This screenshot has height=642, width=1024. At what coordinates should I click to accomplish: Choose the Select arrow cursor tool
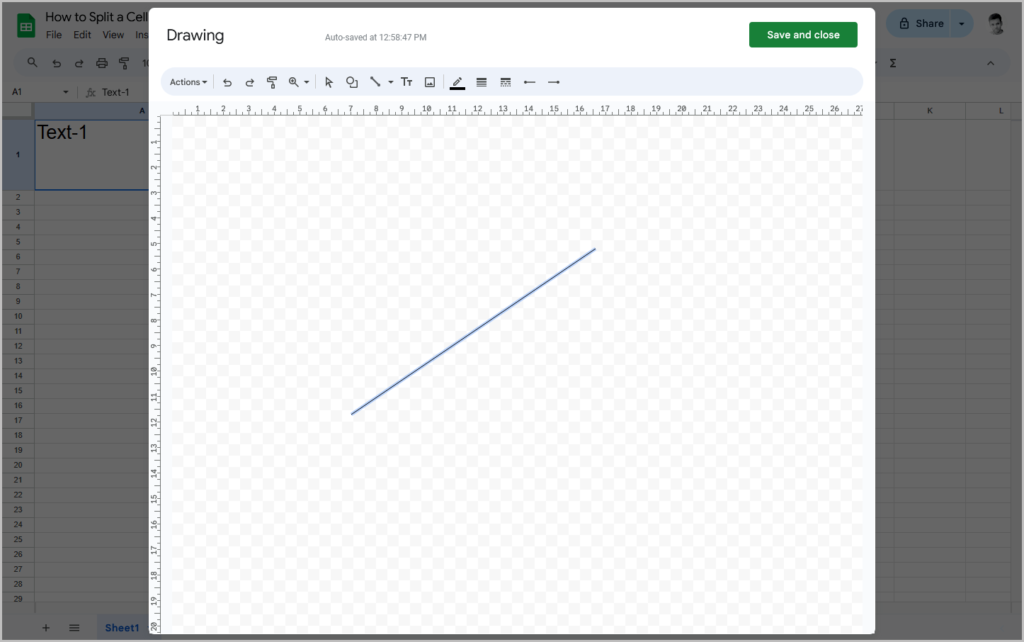pos(329,82)
